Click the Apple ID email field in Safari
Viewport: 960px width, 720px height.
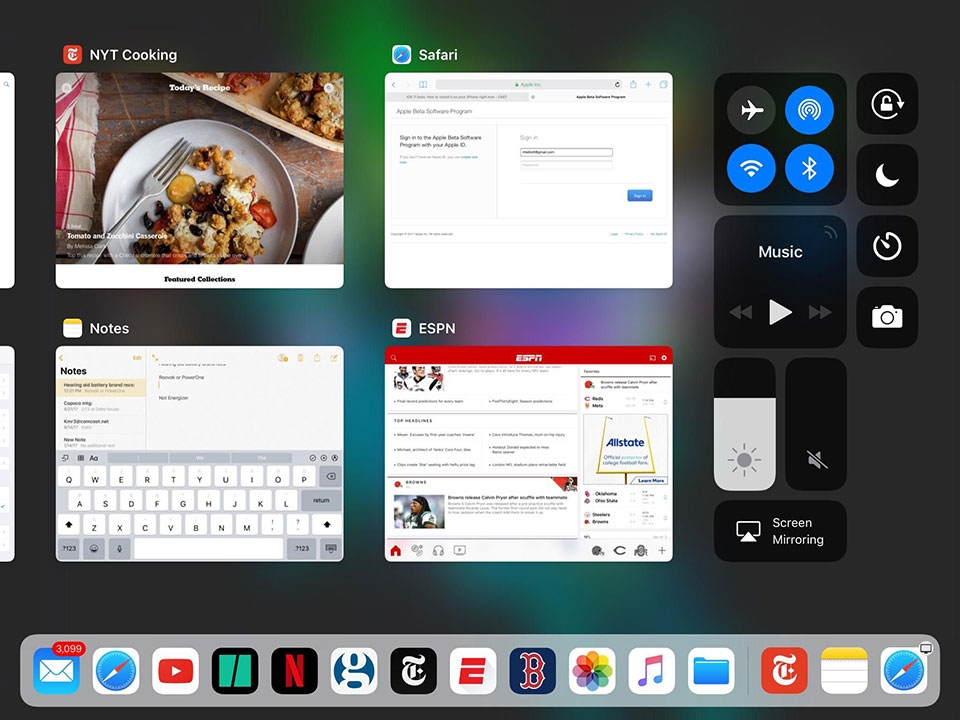566,152
